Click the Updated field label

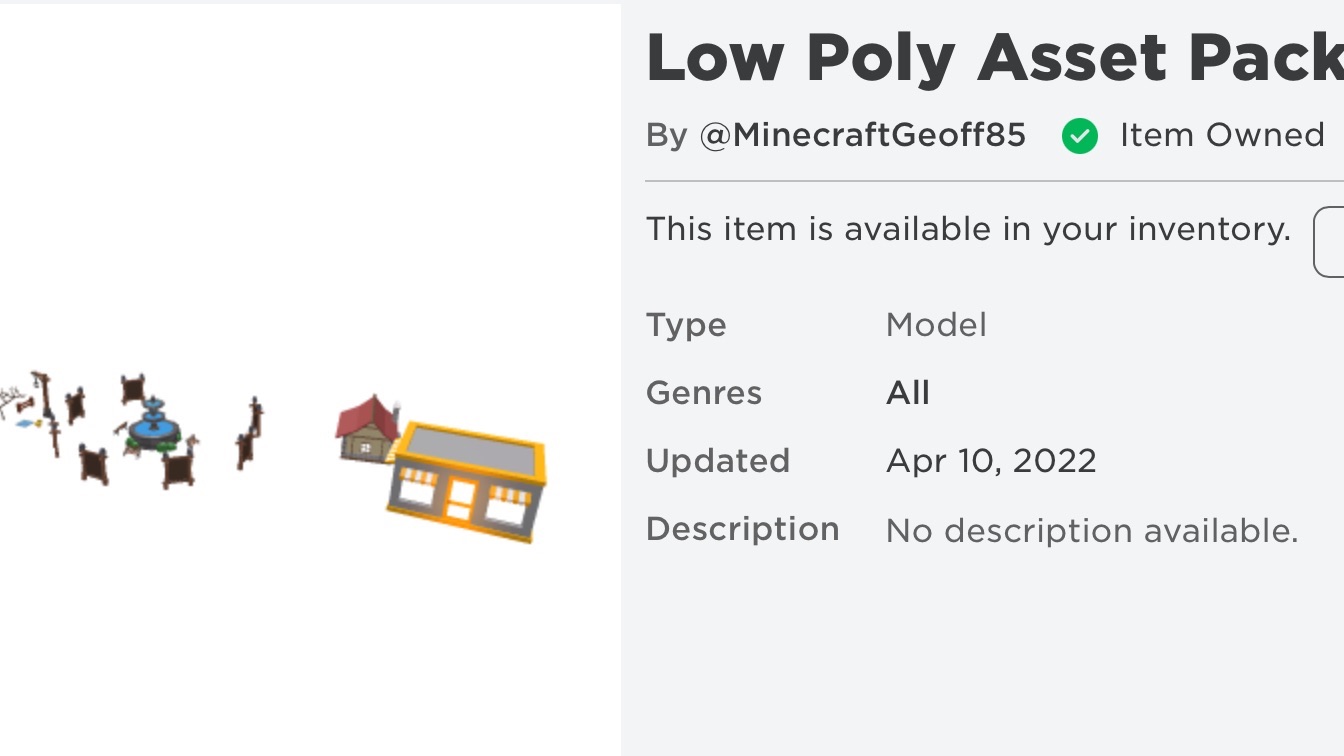coord(718,461)
